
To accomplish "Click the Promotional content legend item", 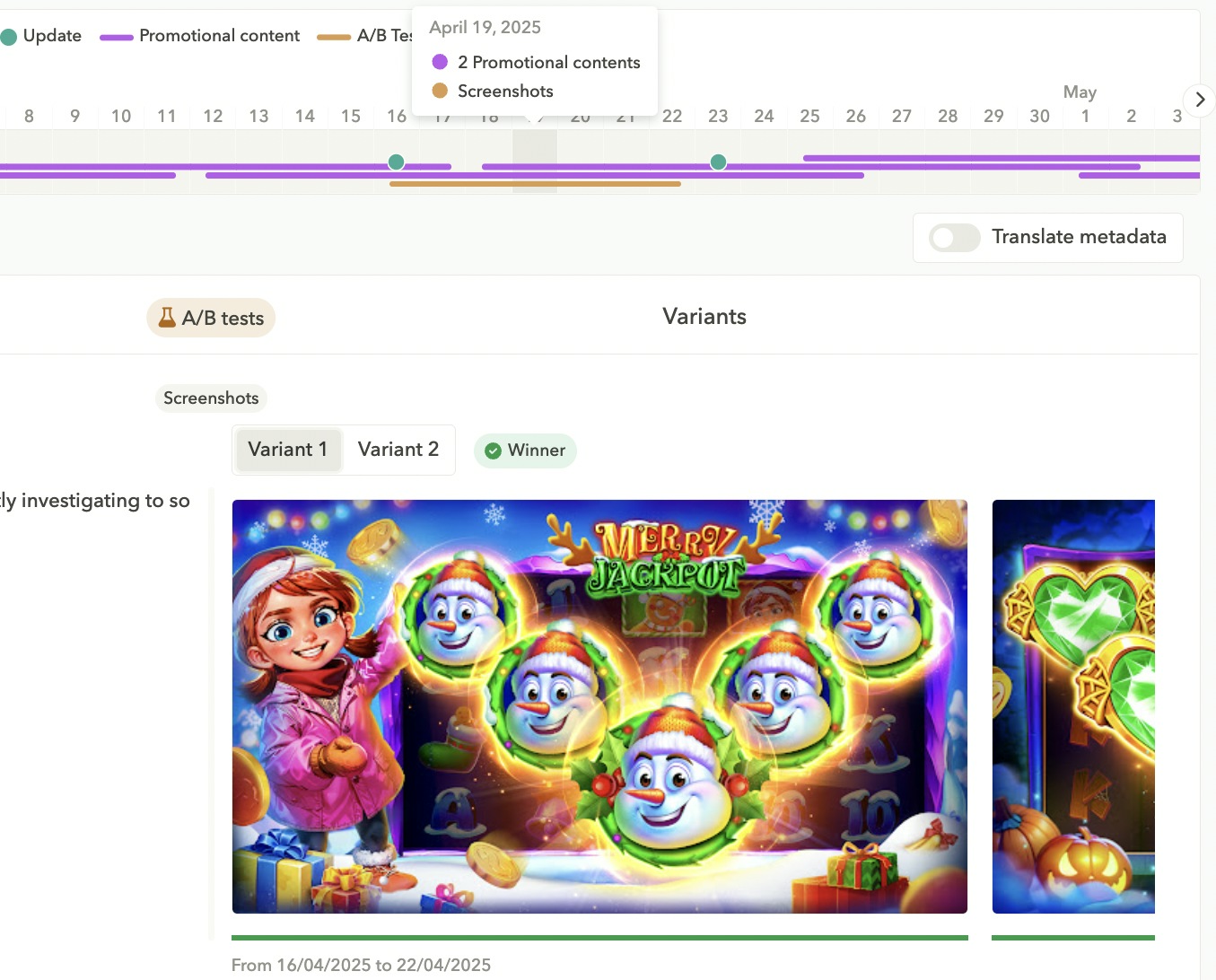I will pyautogui.click(x=199, y=36).
